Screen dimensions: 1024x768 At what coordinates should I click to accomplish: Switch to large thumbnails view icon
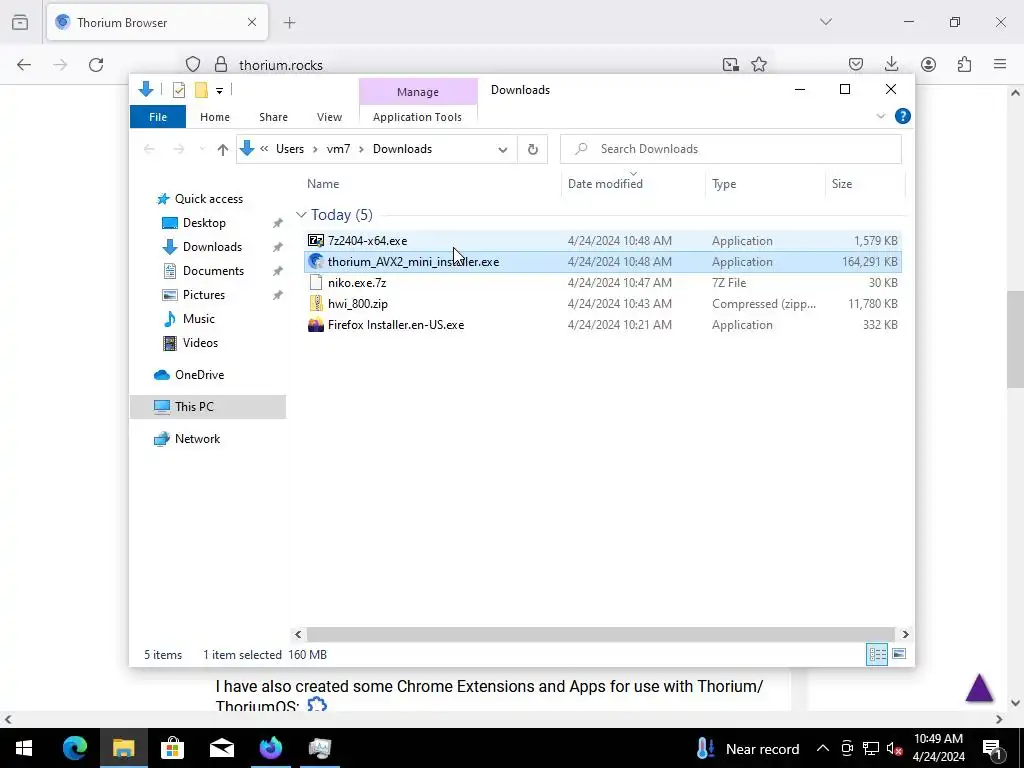tap(899, 654)
